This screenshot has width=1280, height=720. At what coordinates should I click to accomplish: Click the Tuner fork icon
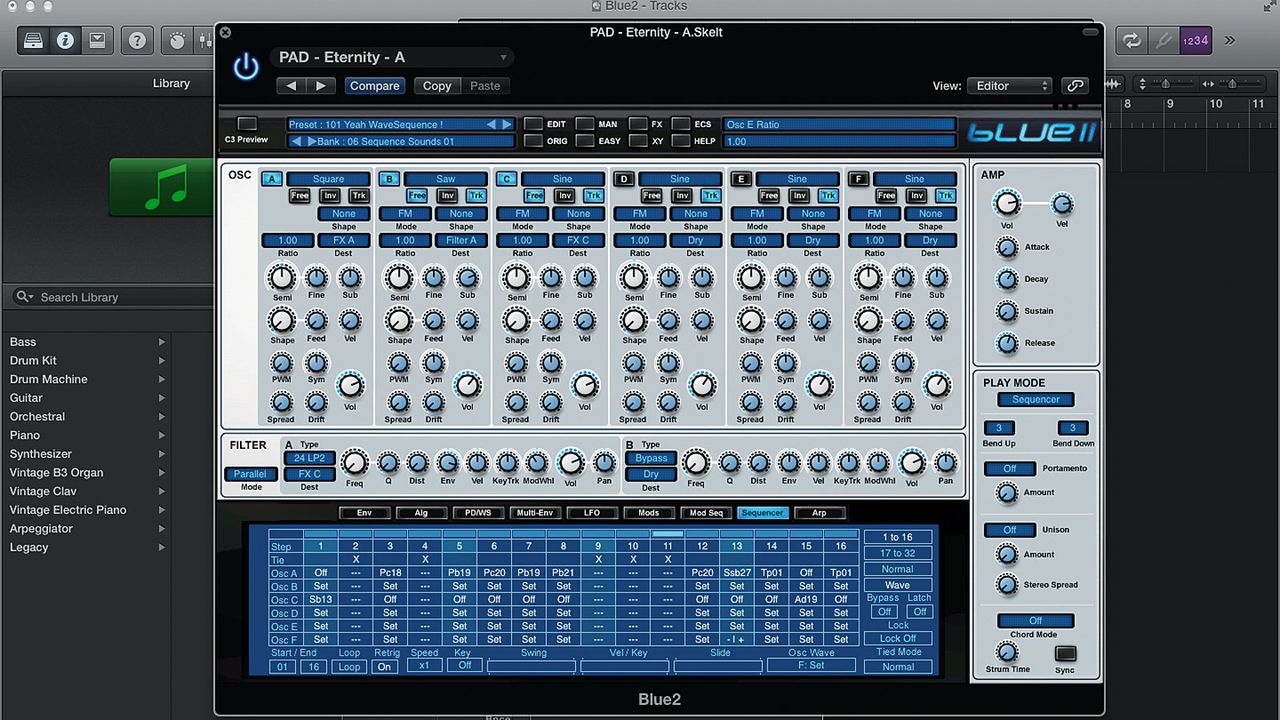coord(1163,40)
